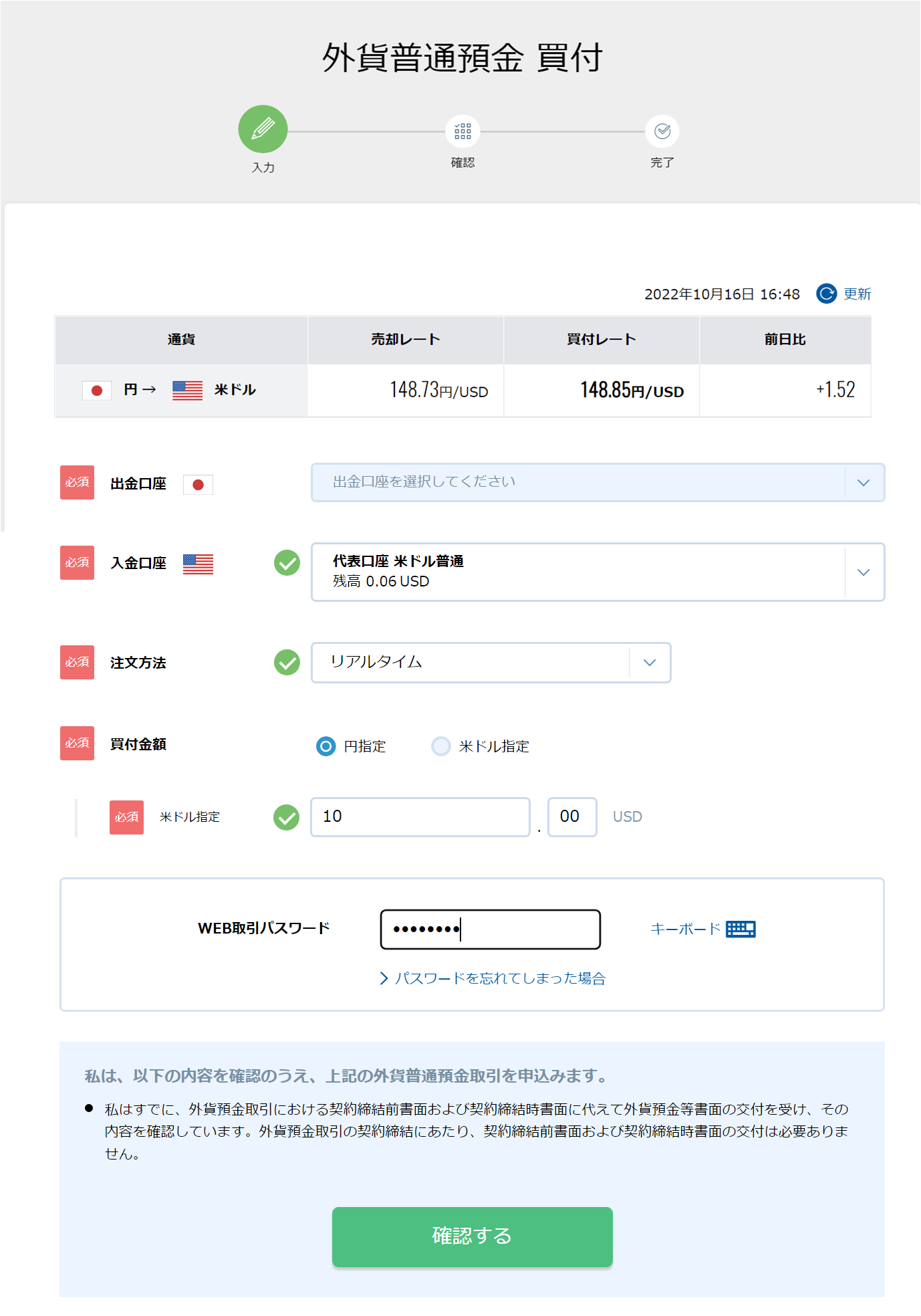The width and height of the screenshot is (921, 1316).
Task: Select the 円指定 radio button
Action: [325, 746]
